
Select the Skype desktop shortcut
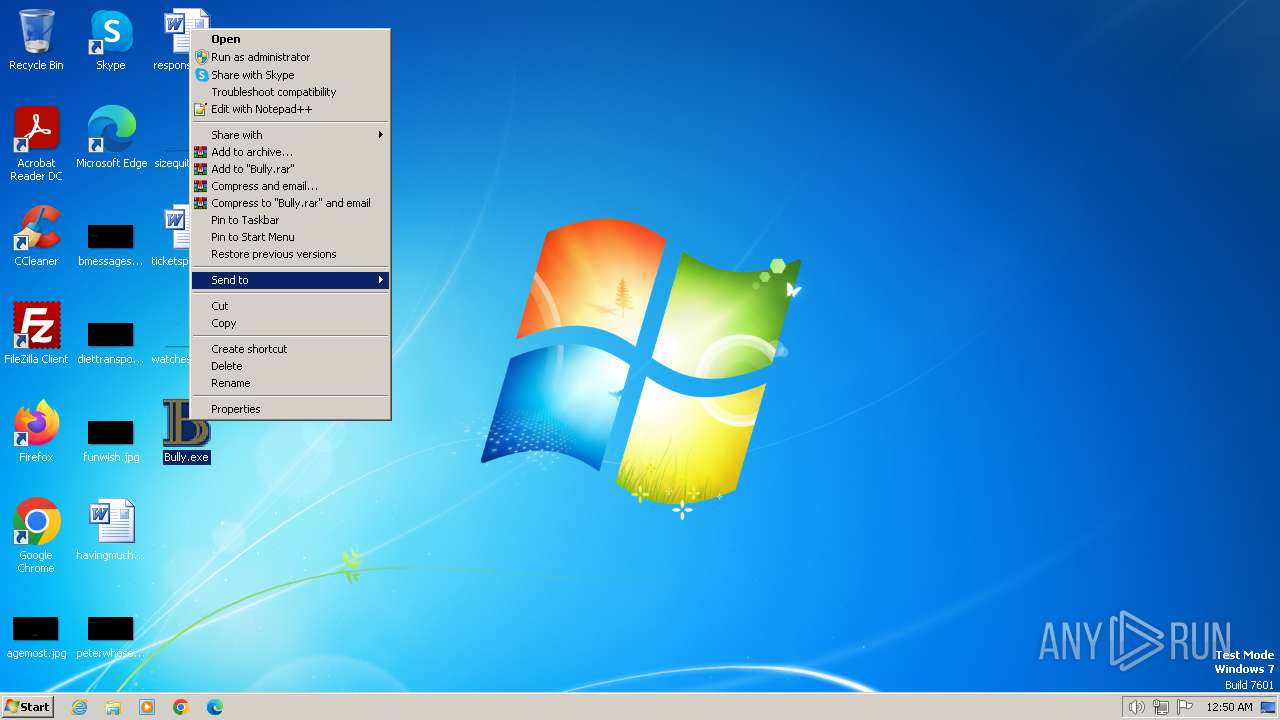pyautogui.click(x=111, y=40)
